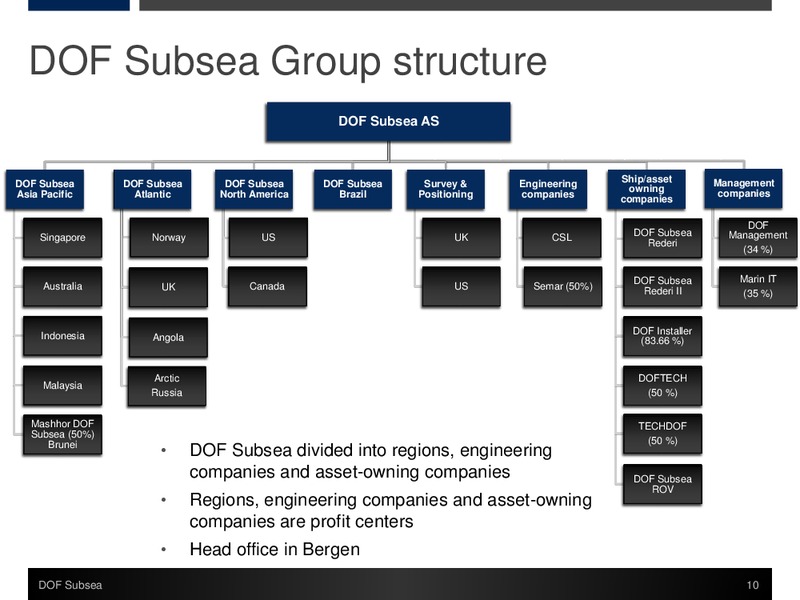Click US box under DOF Subsea North America
The width and height of the screenshot is (800, 600).
pos(268,238)
